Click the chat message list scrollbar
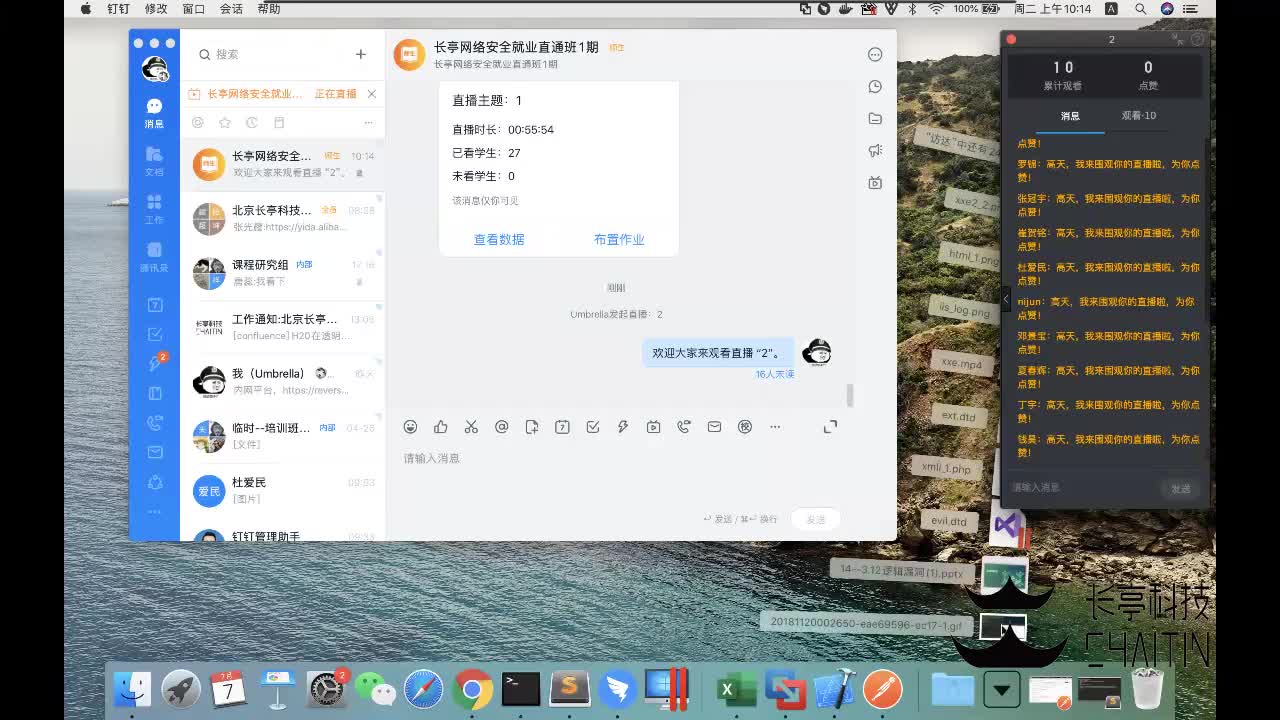Screen dimensions: 1280x720 click(850, 395)
